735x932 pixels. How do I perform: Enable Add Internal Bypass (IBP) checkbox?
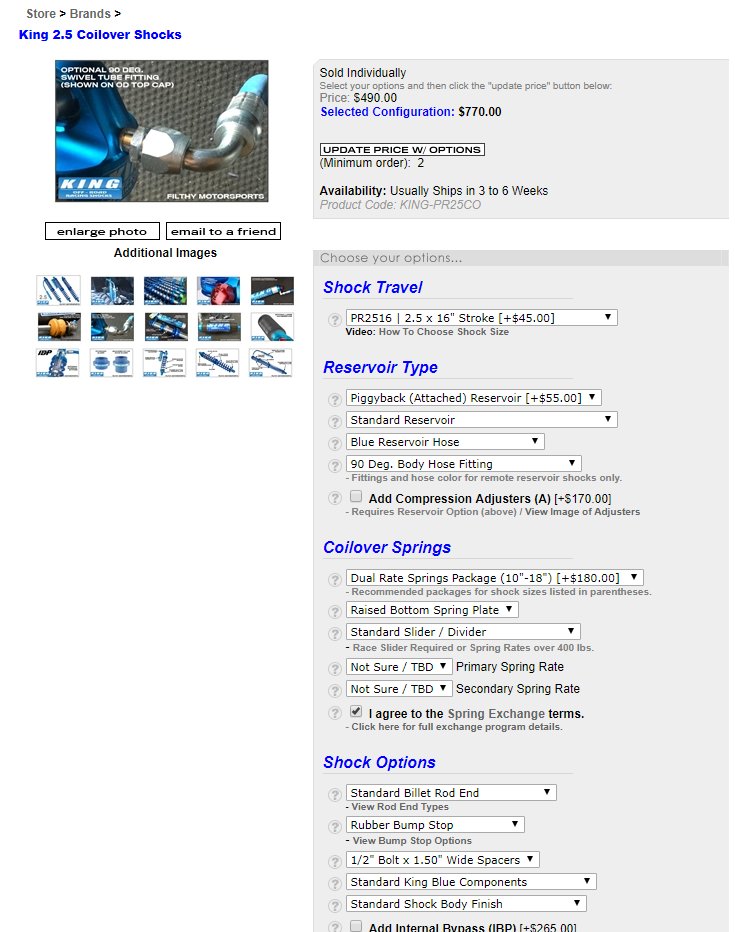tap(356, 925)
